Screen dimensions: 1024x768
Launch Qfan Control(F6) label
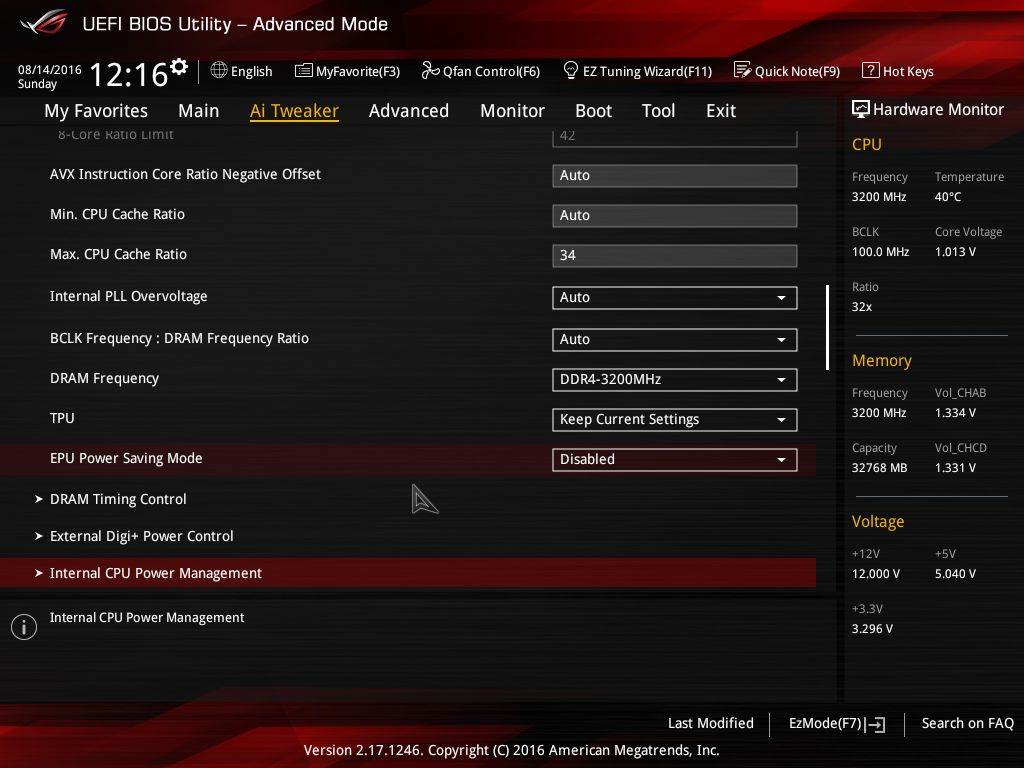tap(491, 71)
